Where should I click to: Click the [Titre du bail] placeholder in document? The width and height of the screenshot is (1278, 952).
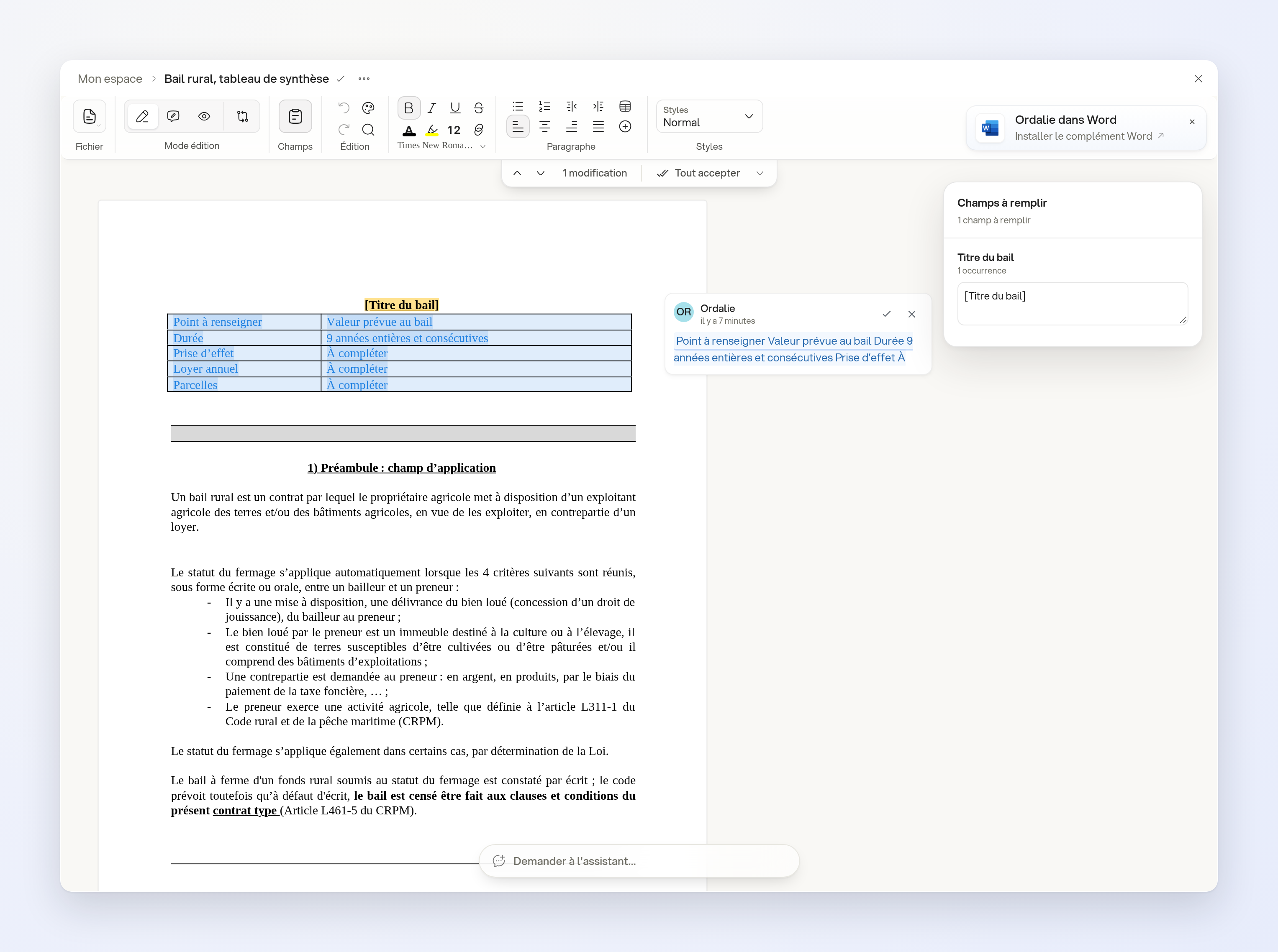[x=401, y=305]
